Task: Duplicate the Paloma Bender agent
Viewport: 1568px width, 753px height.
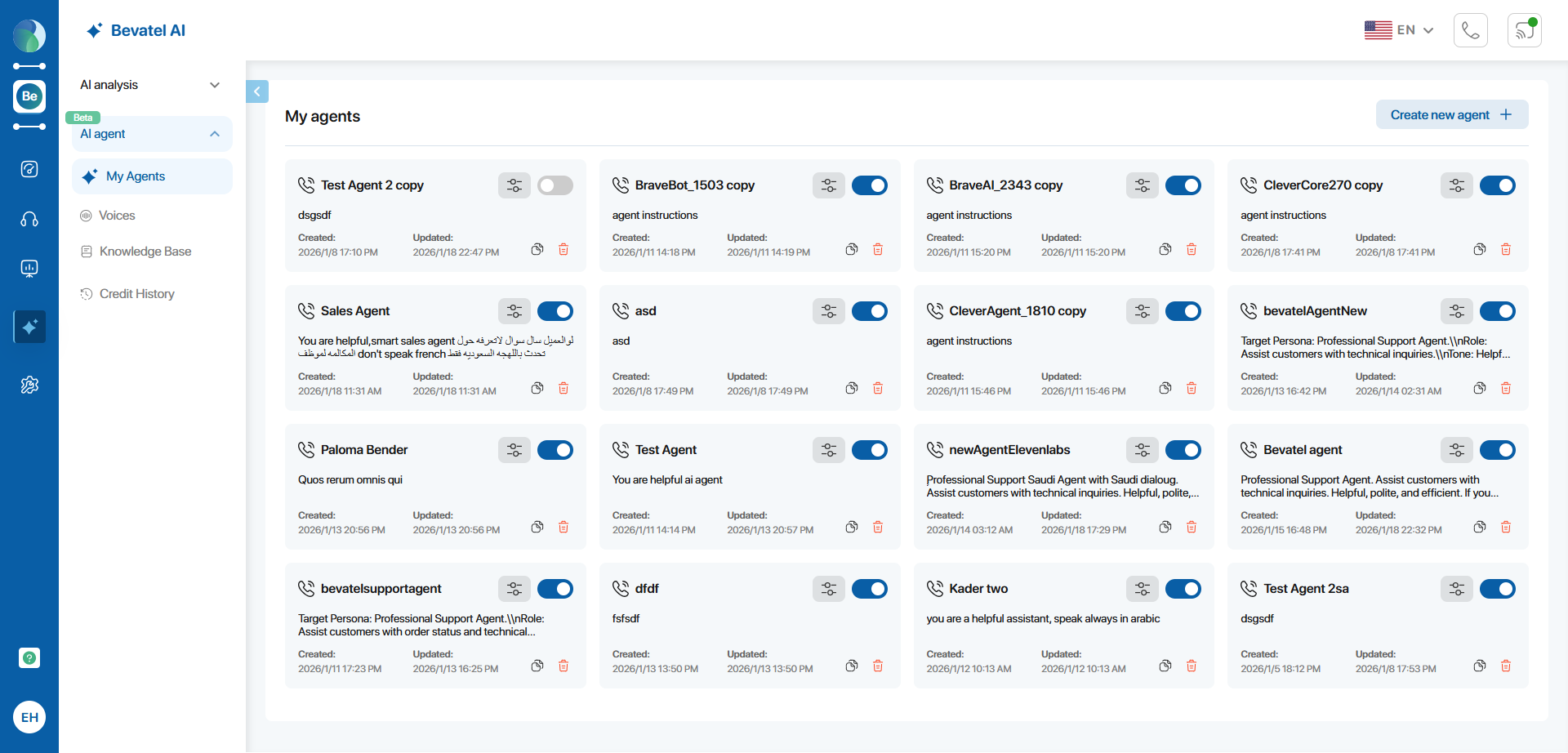Action: click(537, 527)
